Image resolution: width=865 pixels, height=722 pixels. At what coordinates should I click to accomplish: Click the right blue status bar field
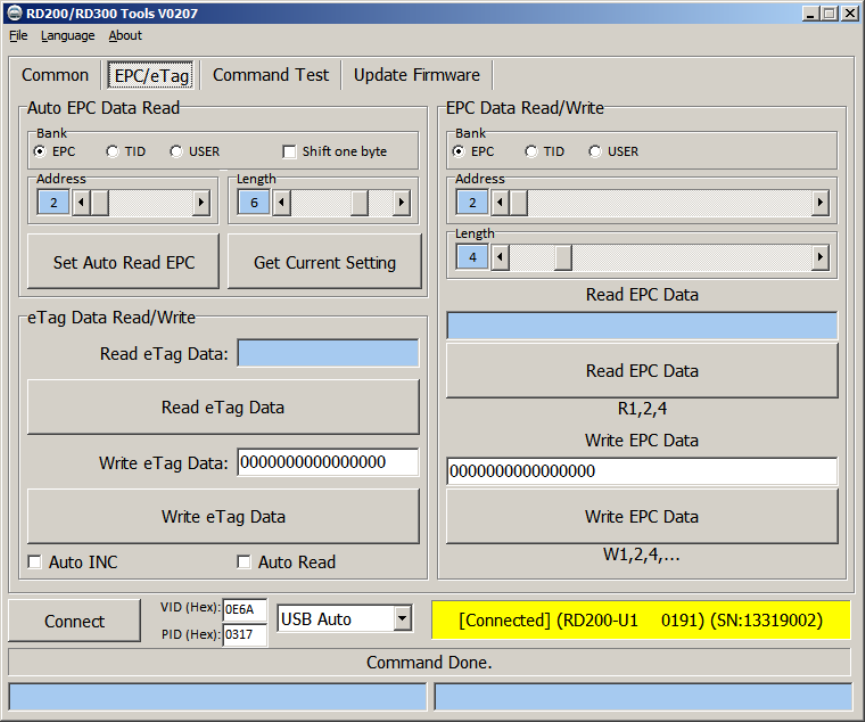coord(643,697)
